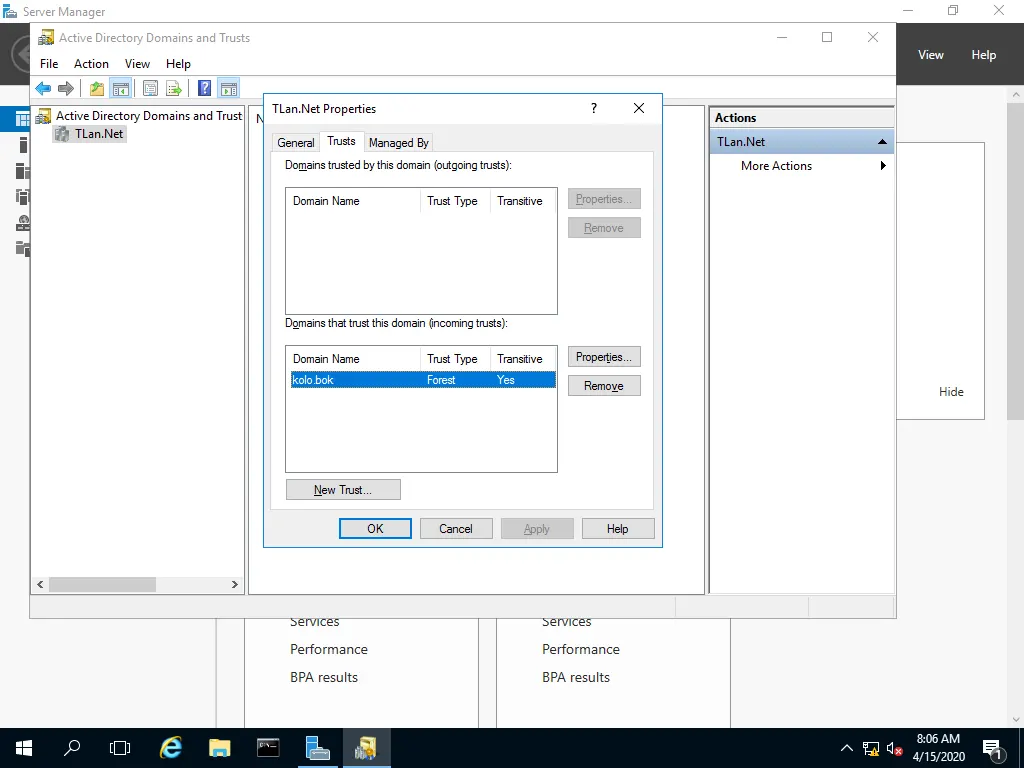The width and height of the screenshot is (1024, 768).
Task: Click the Server Manager title bar icon
Action: tap(10, 11)
